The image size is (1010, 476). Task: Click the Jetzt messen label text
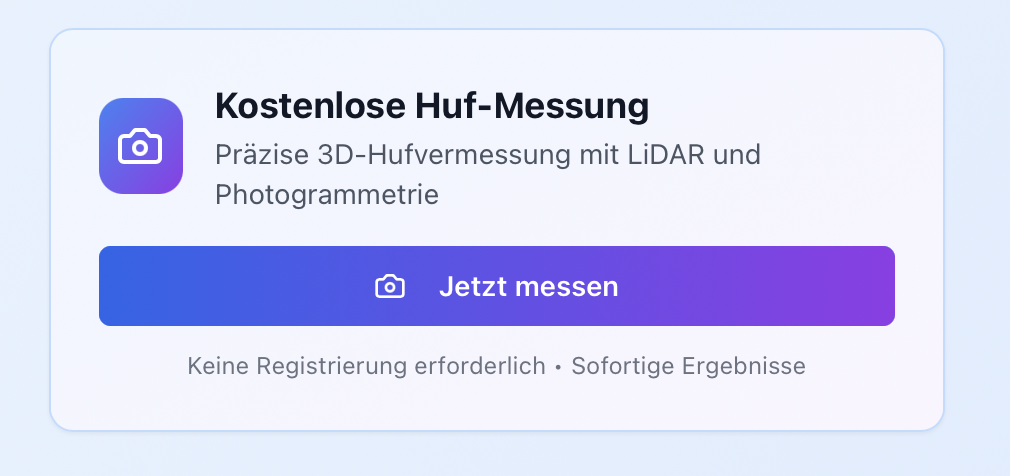coord(528,287)
